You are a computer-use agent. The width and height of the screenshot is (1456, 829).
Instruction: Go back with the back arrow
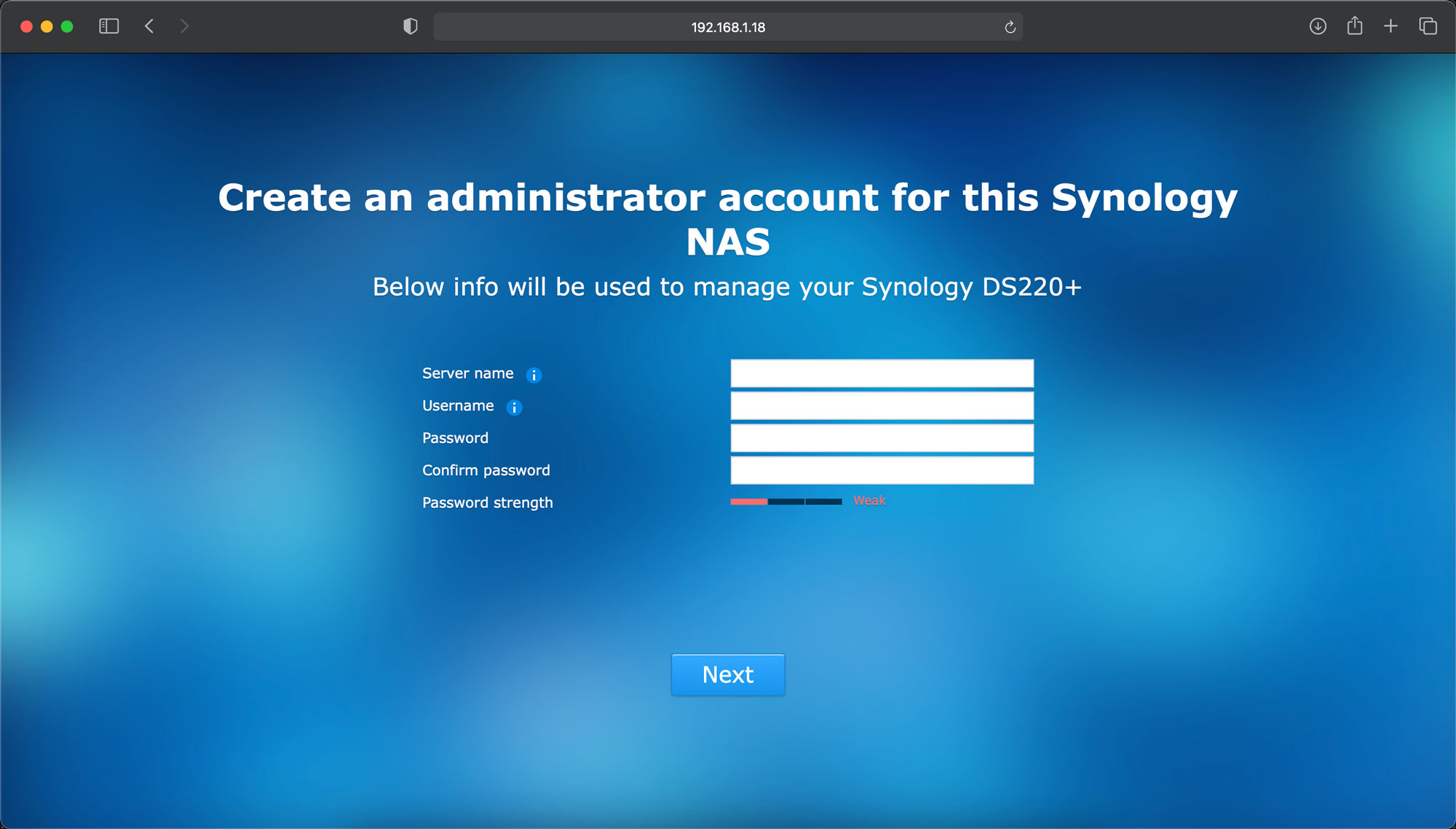(149, 27)
